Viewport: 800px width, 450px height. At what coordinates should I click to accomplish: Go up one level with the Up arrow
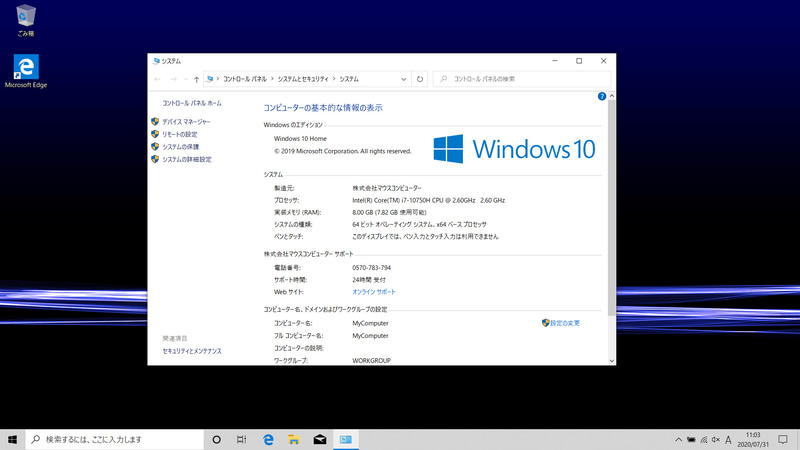tap(196, 79)
